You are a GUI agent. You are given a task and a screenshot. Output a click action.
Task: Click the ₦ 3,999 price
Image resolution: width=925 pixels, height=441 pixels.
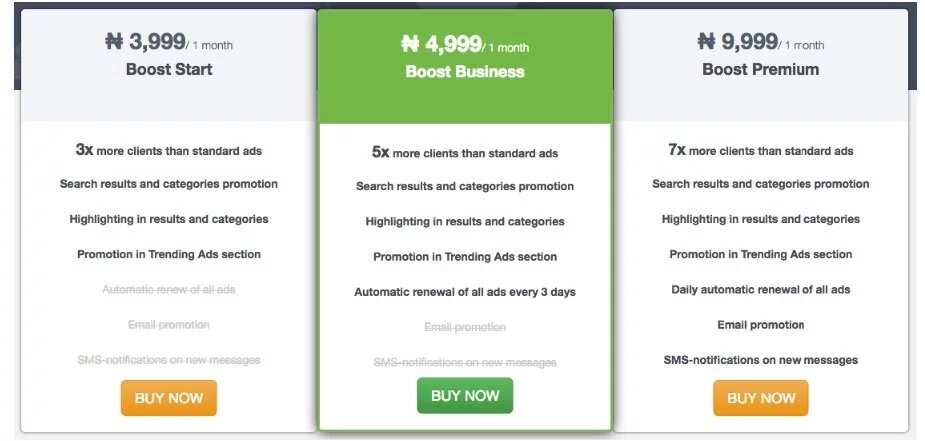pos(145,41)
